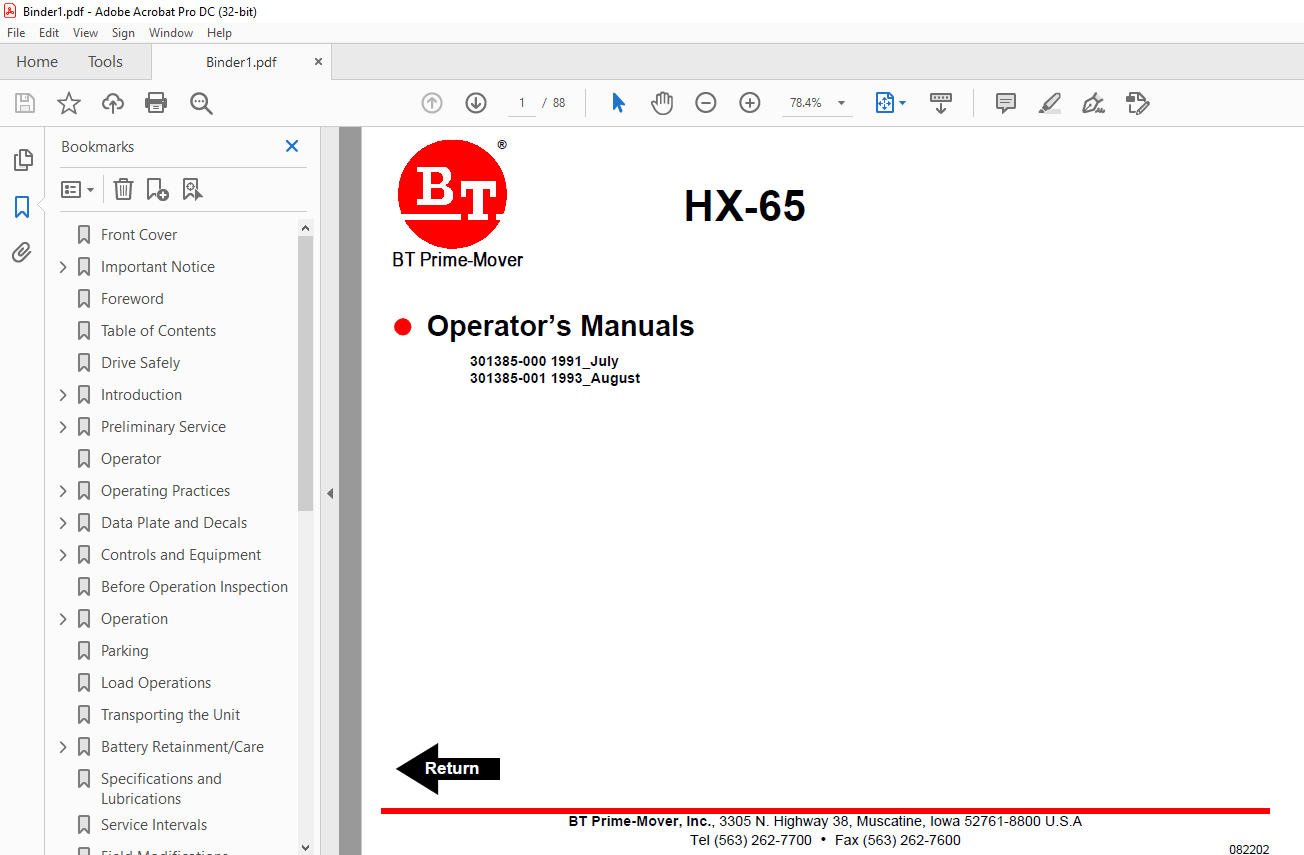The image size is (1304, 855).
Task: Expand the Data Plate and Decals bookmark
Action: pyautogui.click(x=63, y=523)
